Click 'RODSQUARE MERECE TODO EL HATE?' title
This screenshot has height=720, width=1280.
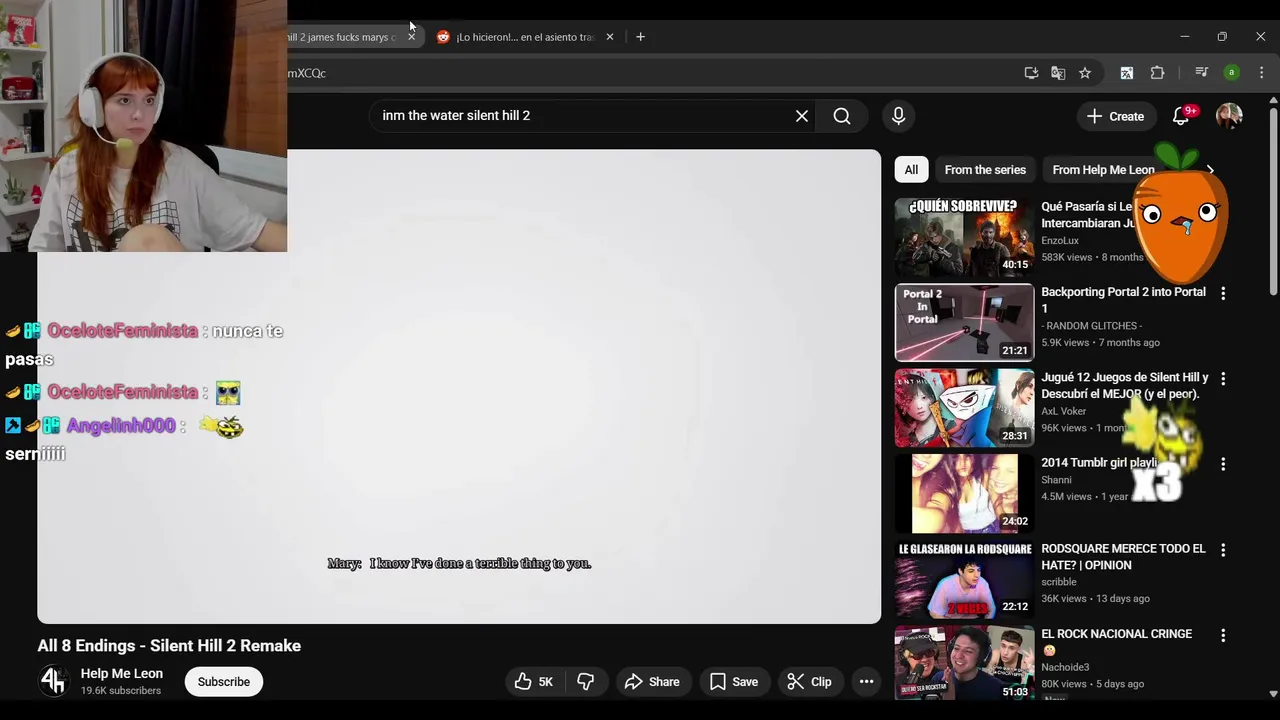1124,557
